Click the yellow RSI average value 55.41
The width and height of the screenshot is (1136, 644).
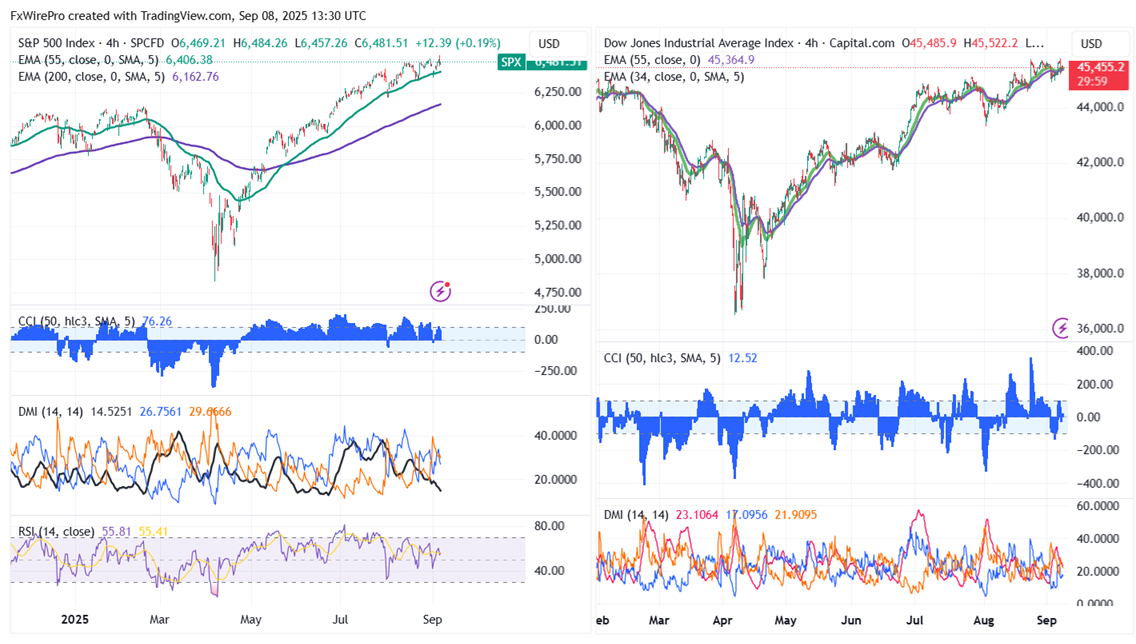(x=153, y=532)
